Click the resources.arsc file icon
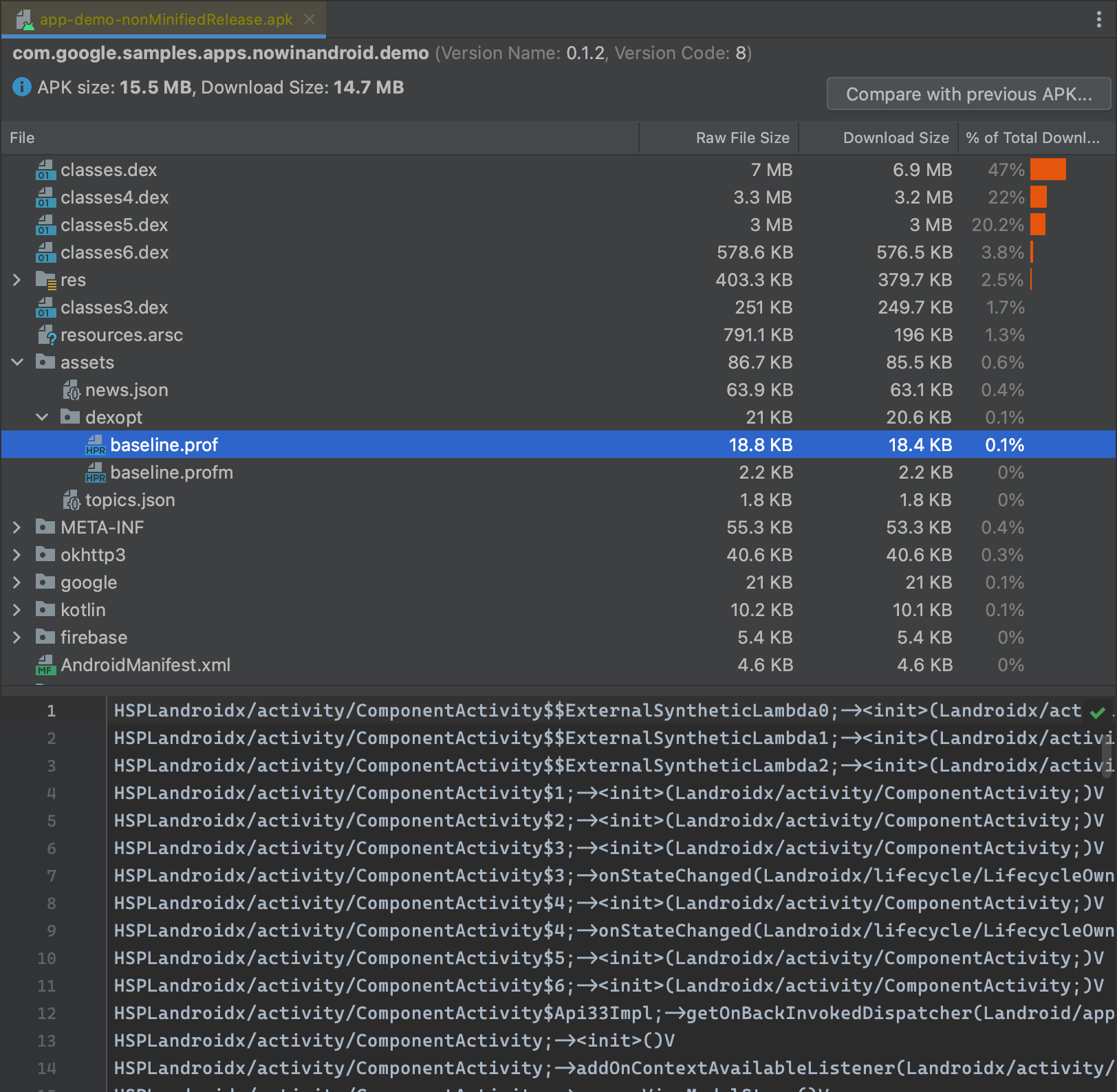This screenshot has width=1117, height=1092. (x=45, y=335)
